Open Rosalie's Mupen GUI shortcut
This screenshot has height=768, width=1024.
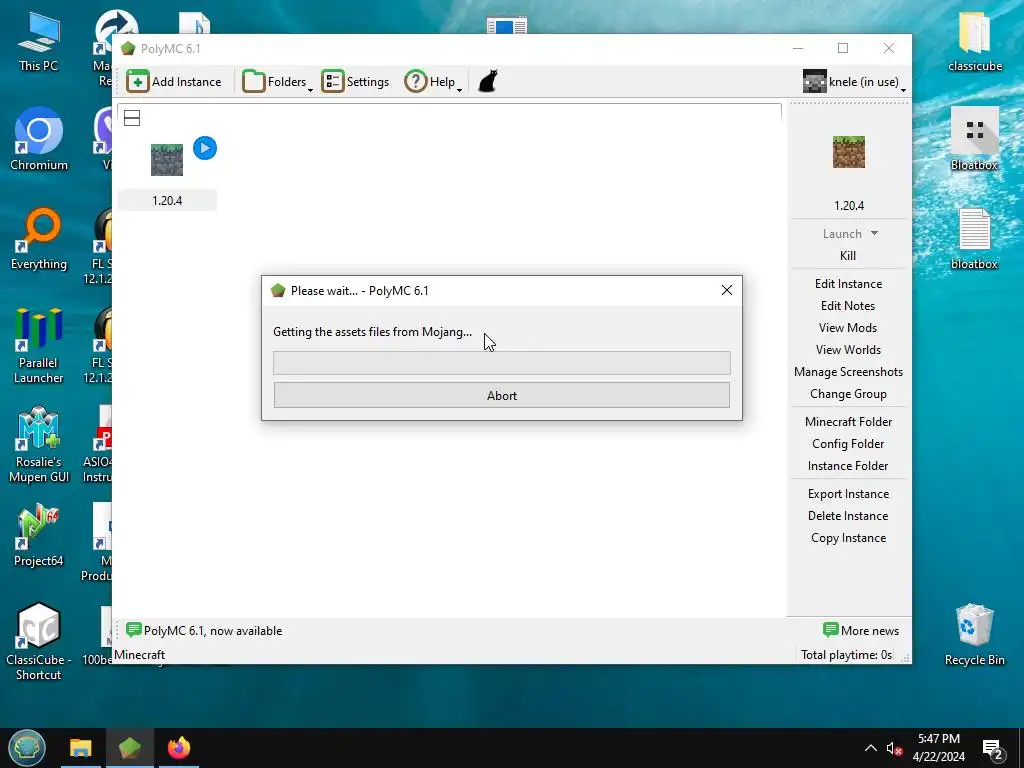click(x=39, y=445)
